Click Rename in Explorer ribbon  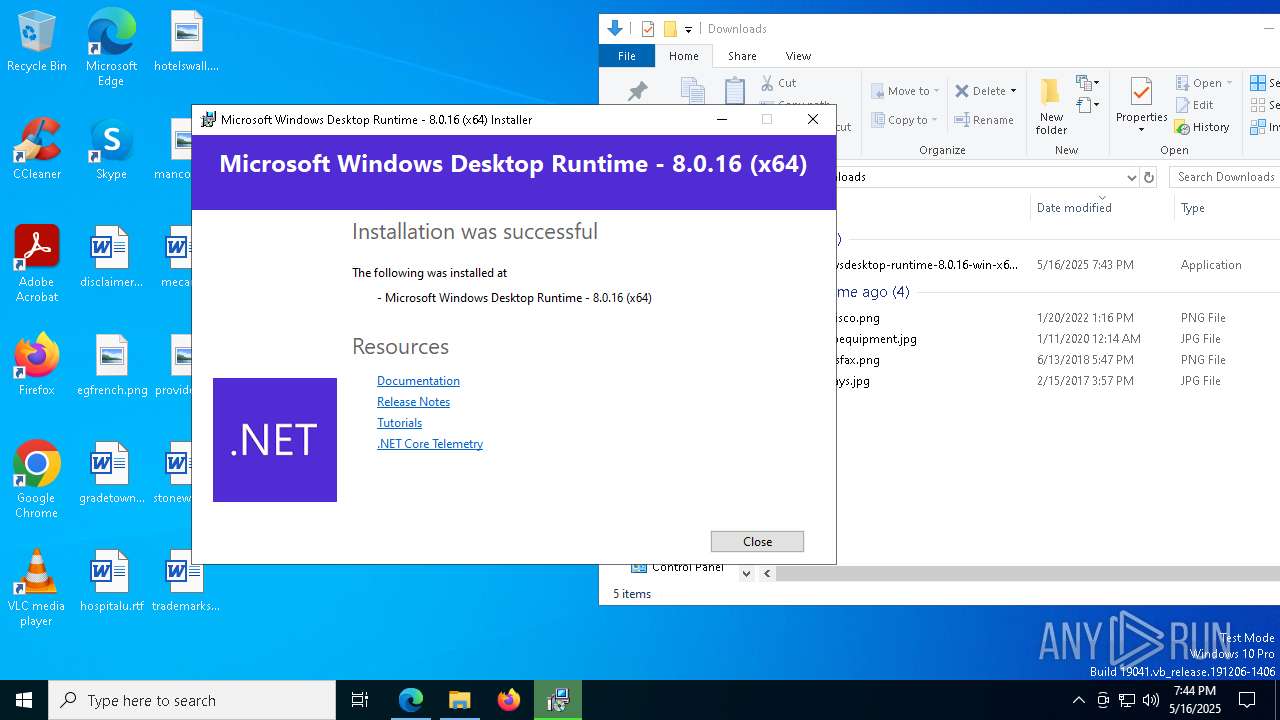(x=983, y=120)
